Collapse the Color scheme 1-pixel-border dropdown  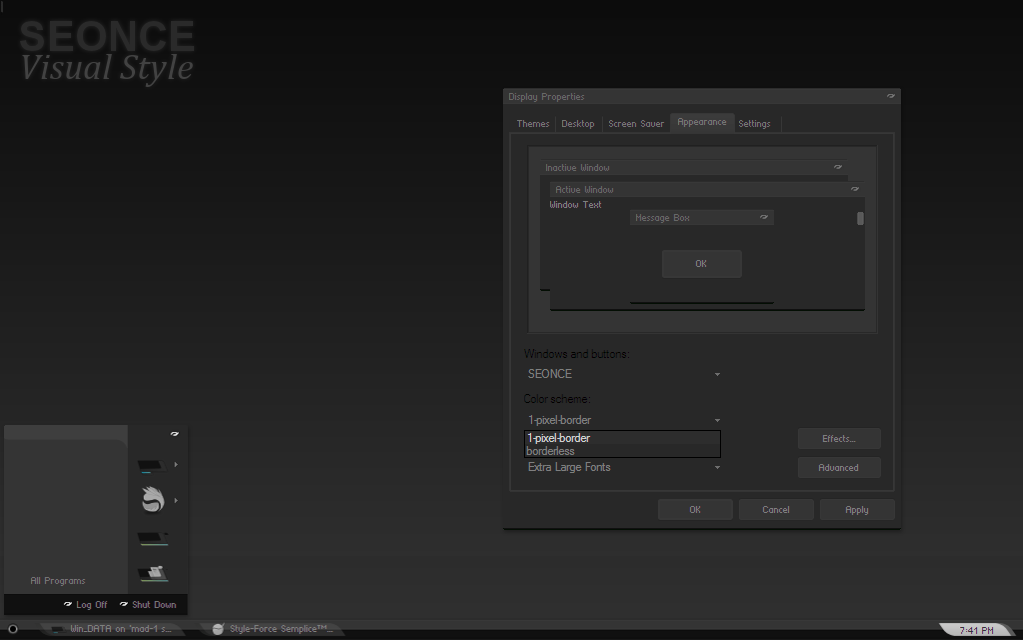(622, 420)
